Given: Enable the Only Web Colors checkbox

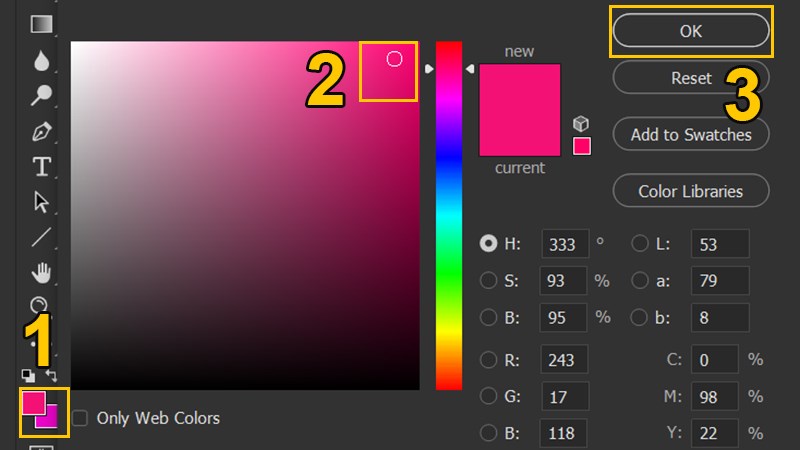Looking at the screenshot, I should pyautogui.click(x=80, y=418).
